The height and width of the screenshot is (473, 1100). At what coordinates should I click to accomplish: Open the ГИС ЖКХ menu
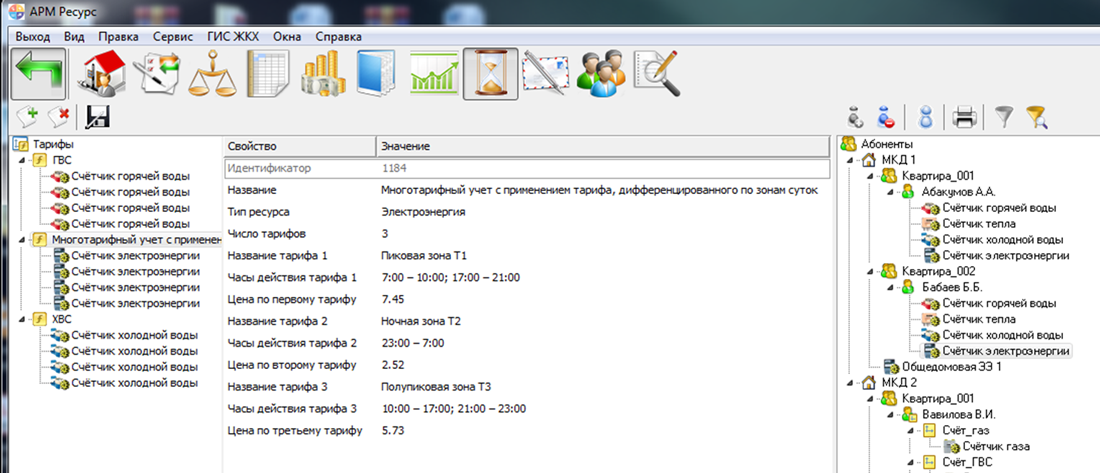click(x=233, y=36)
